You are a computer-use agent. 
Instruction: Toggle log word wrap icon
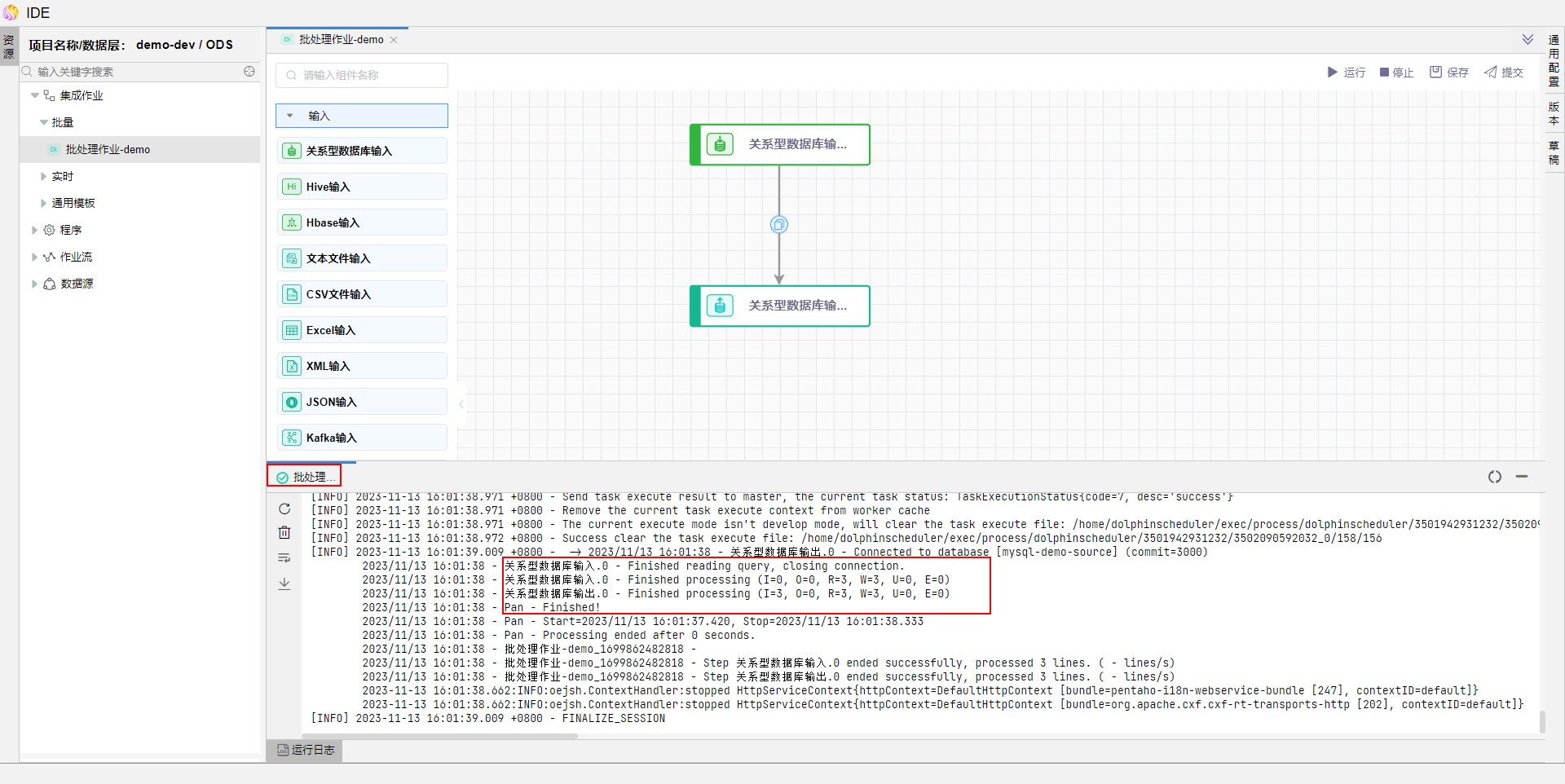click(284, 558)
